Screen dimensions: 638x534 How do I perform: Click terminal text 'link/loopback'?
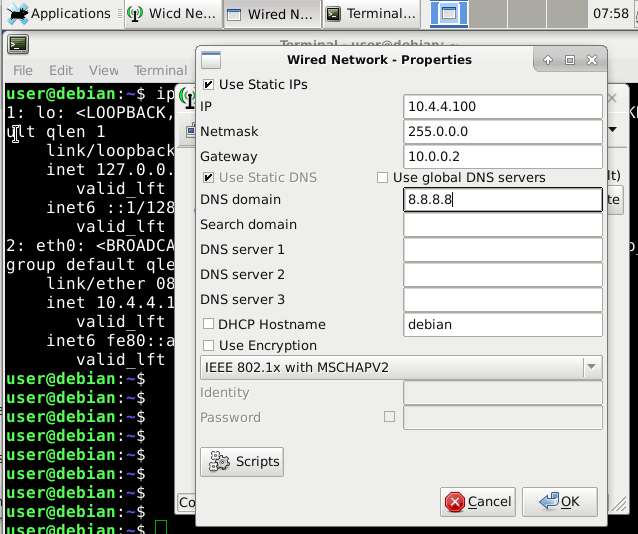110,151
